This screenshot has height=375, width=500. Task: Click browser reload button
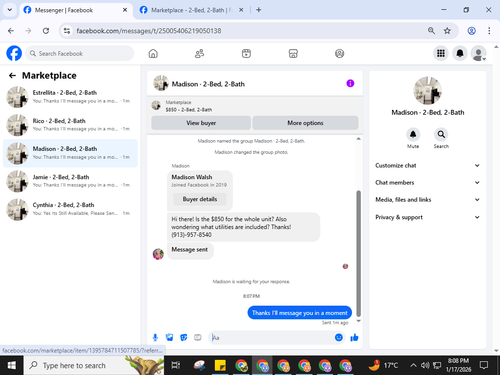tap(46, 31)
